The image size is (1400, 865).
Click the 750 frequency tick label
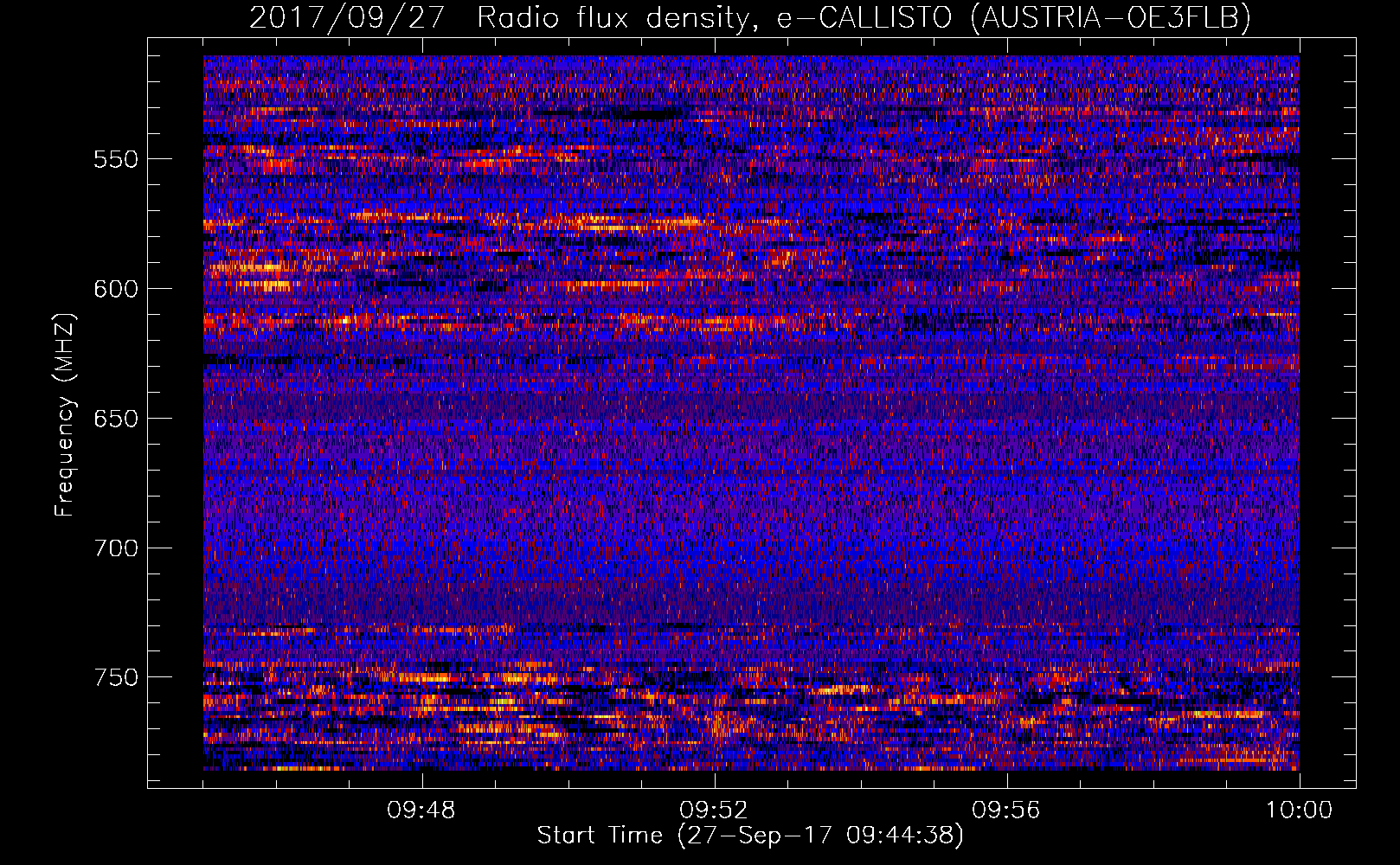(116, 677)
